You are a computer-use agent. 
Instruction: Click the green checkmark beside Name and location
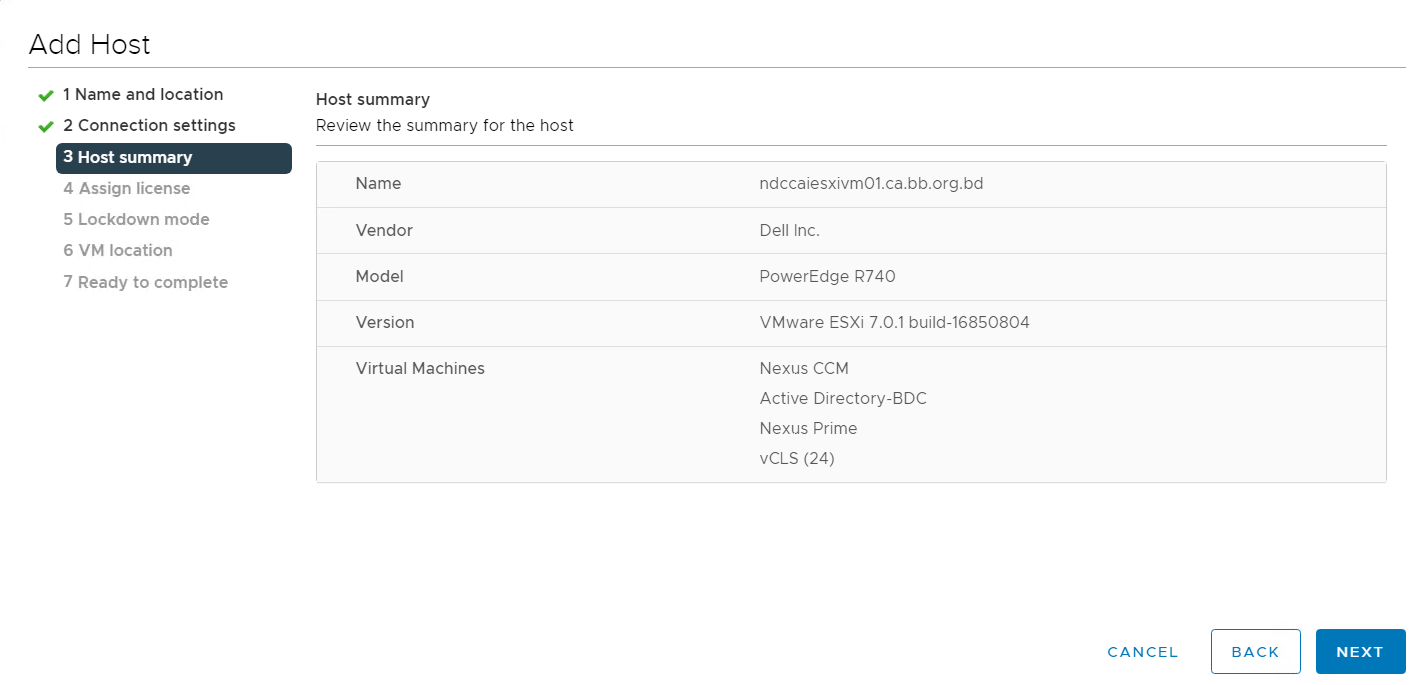[x=45, y=96]
